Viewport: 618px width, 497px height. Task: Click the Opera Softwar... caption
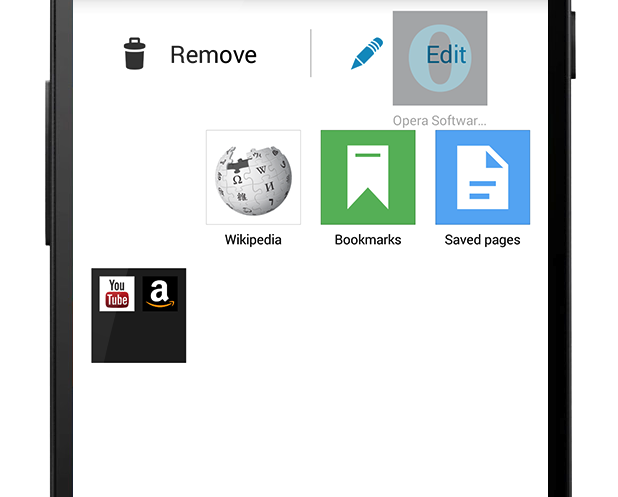click(439, 121)
